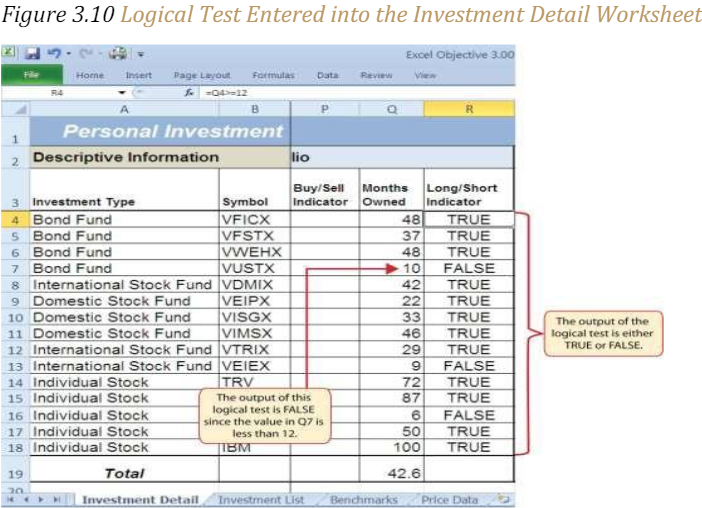Click the Descriptive Information cell

point(160,157)
